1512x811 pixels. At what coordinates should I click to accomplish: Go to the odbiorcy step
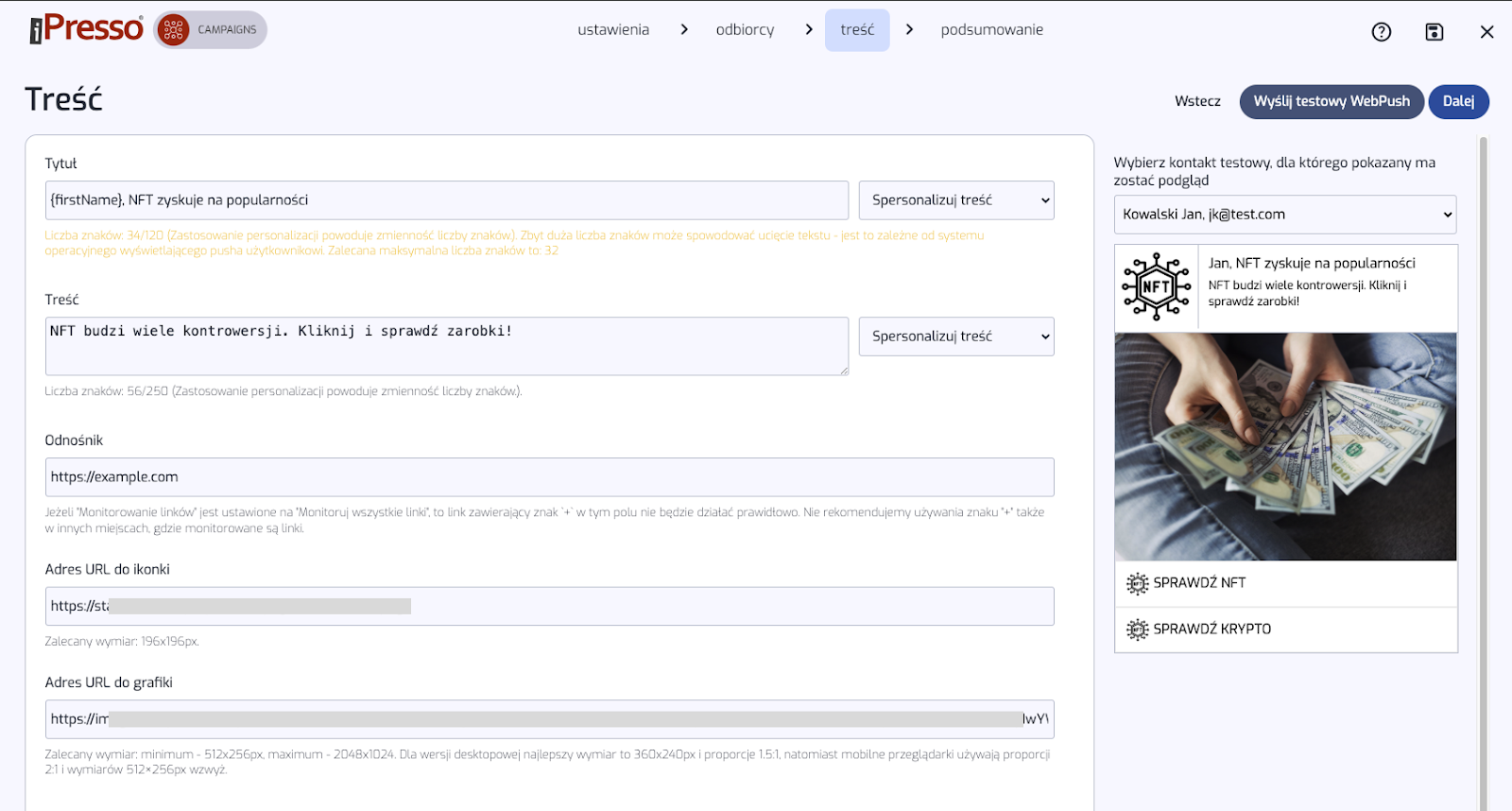745,30
